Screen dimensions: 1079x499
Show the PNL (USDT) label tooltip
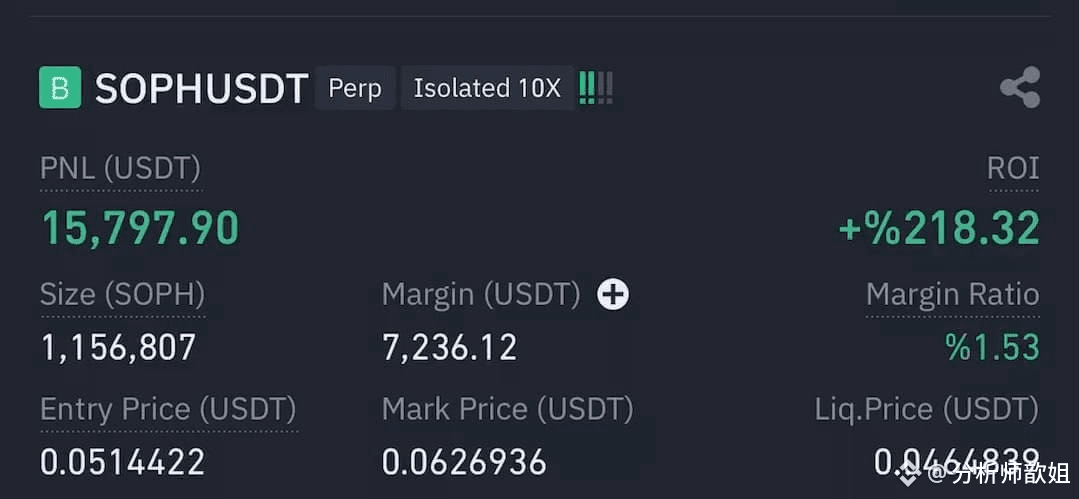coord(120,169)
